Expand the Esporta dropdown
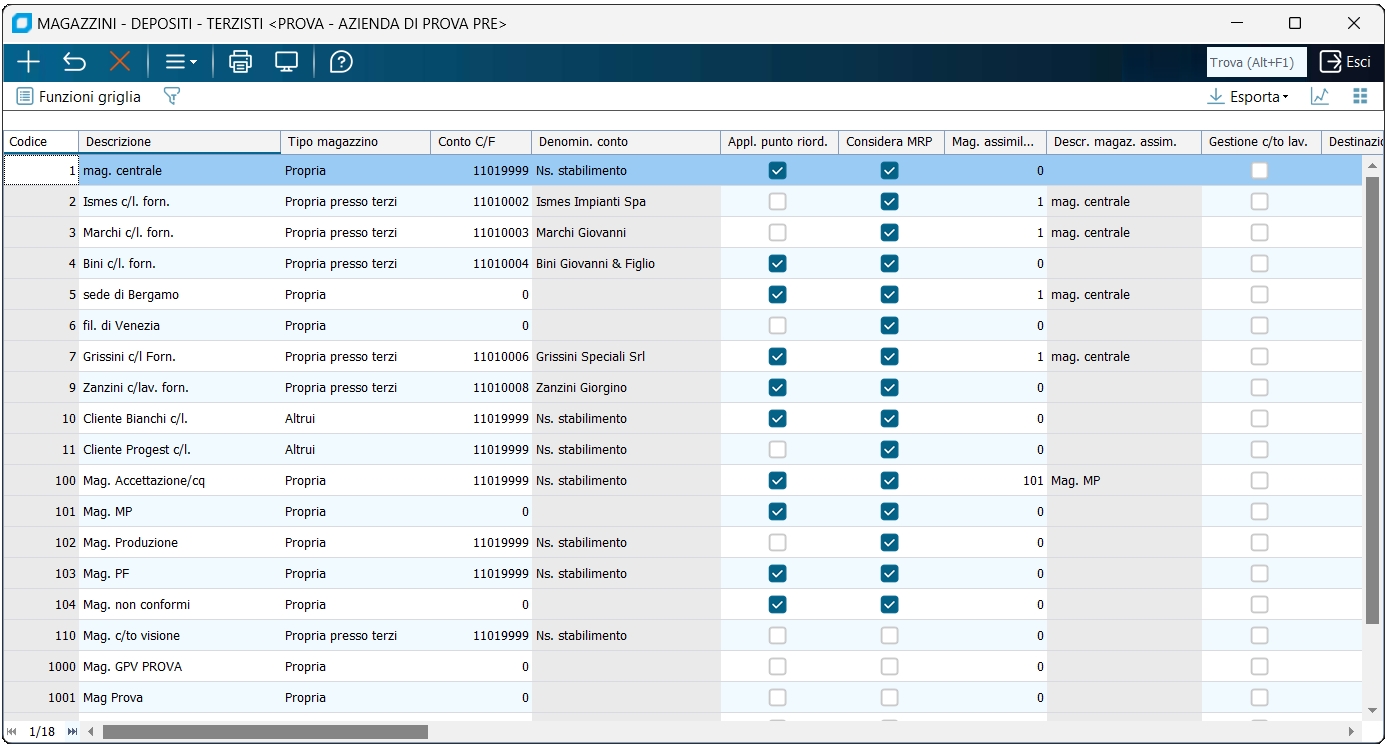Image resolution: width=1389 pixels, height=748 pixels. tap(1248, 96)
